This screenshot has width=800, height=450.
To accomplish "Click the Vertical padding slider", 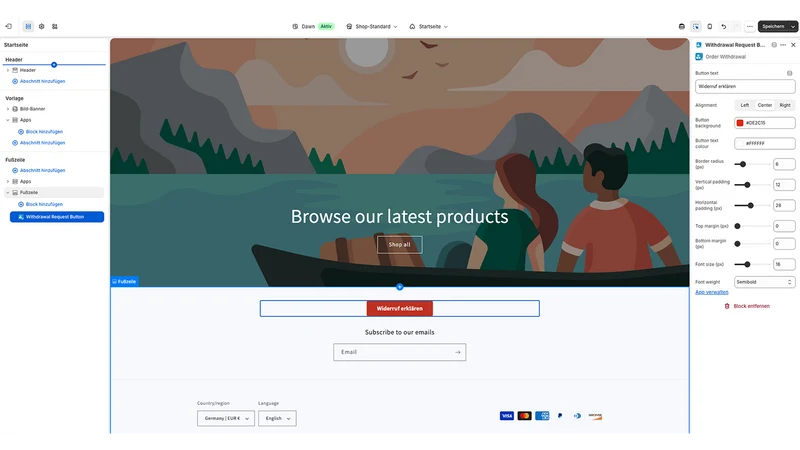I will [752, 185].
